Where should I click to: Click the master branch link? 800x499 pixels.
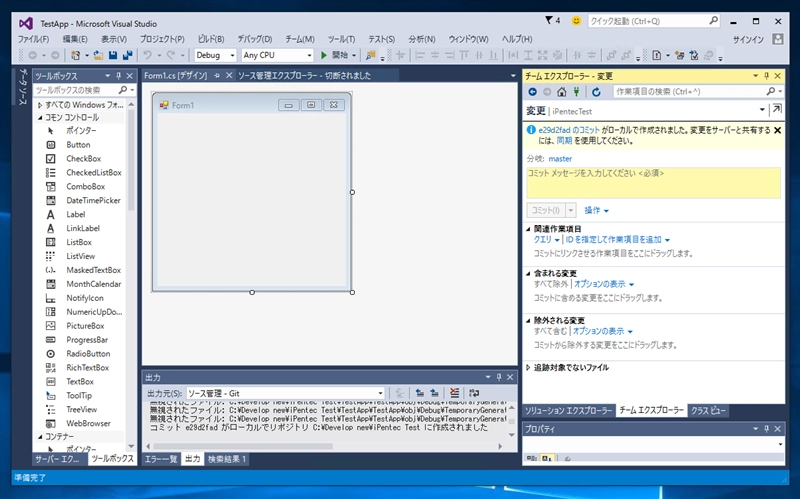560,159
